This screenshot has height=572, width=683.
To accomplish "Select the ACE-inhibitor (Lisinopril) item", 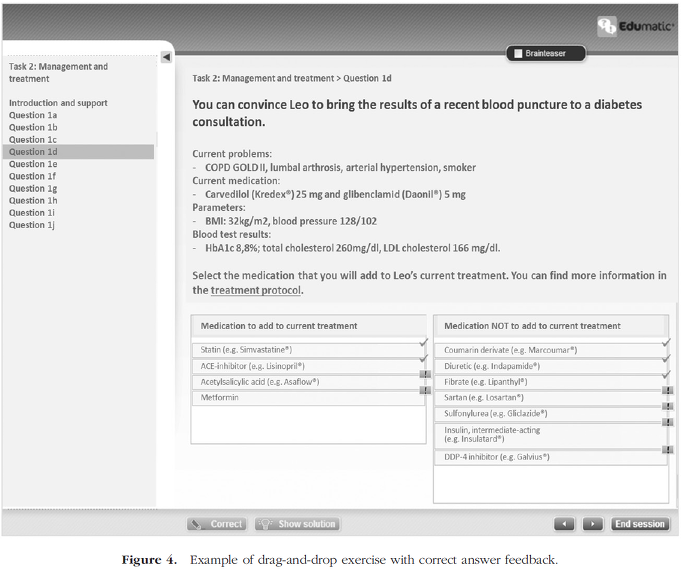I will [x=308, y=366].
